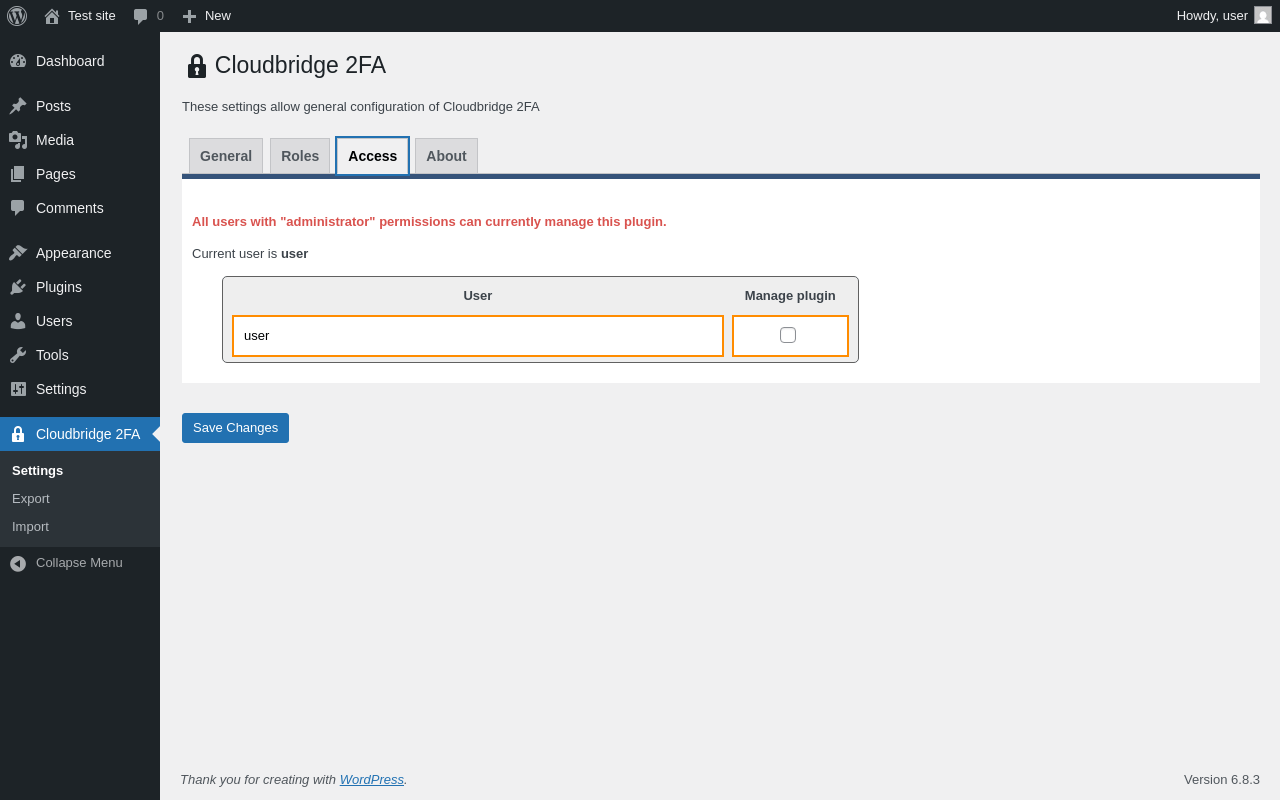
Task: Switch to the Roles tab
Action: click(300, 156)
